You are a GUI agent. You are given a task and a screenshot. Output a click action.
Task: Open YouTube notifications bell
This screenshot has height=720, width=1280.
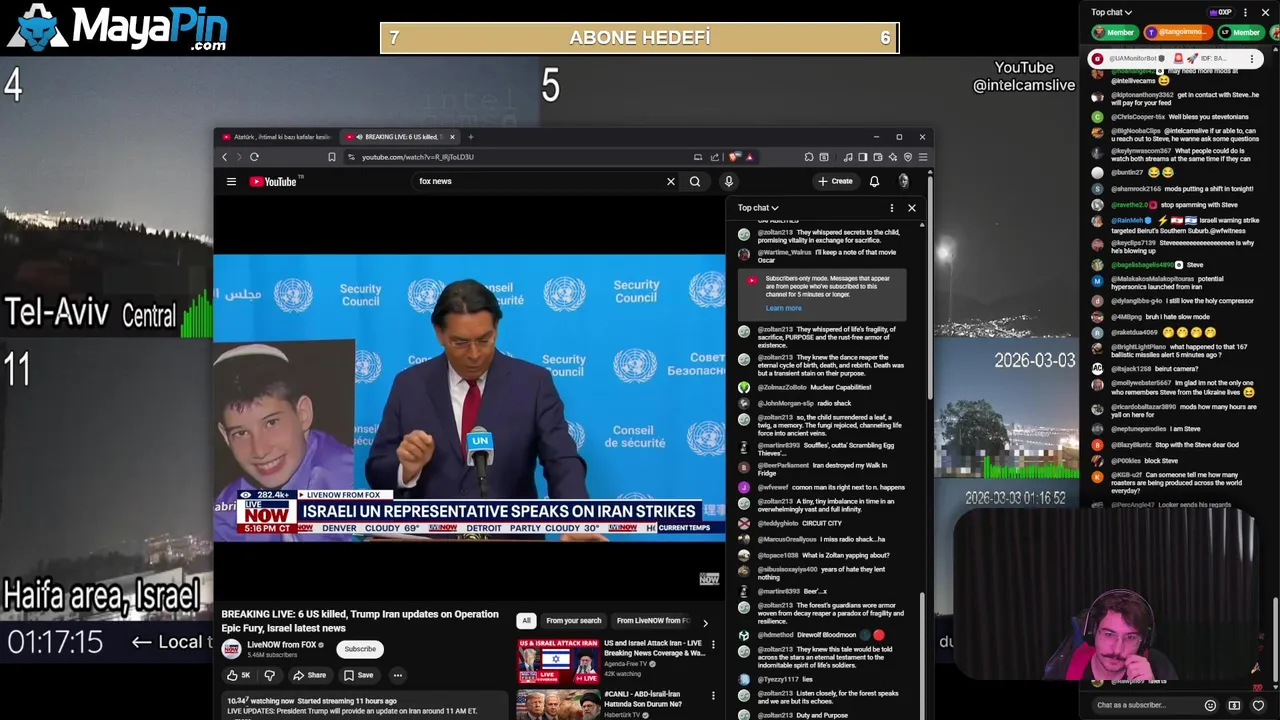874,181
